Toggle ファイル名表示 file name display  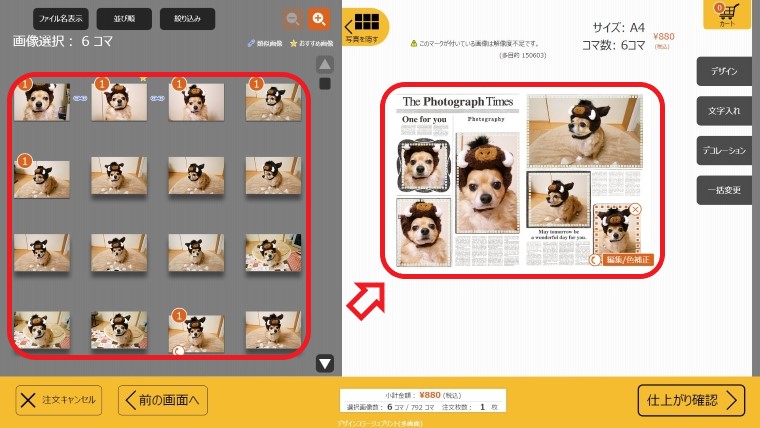tap(60, 18)
